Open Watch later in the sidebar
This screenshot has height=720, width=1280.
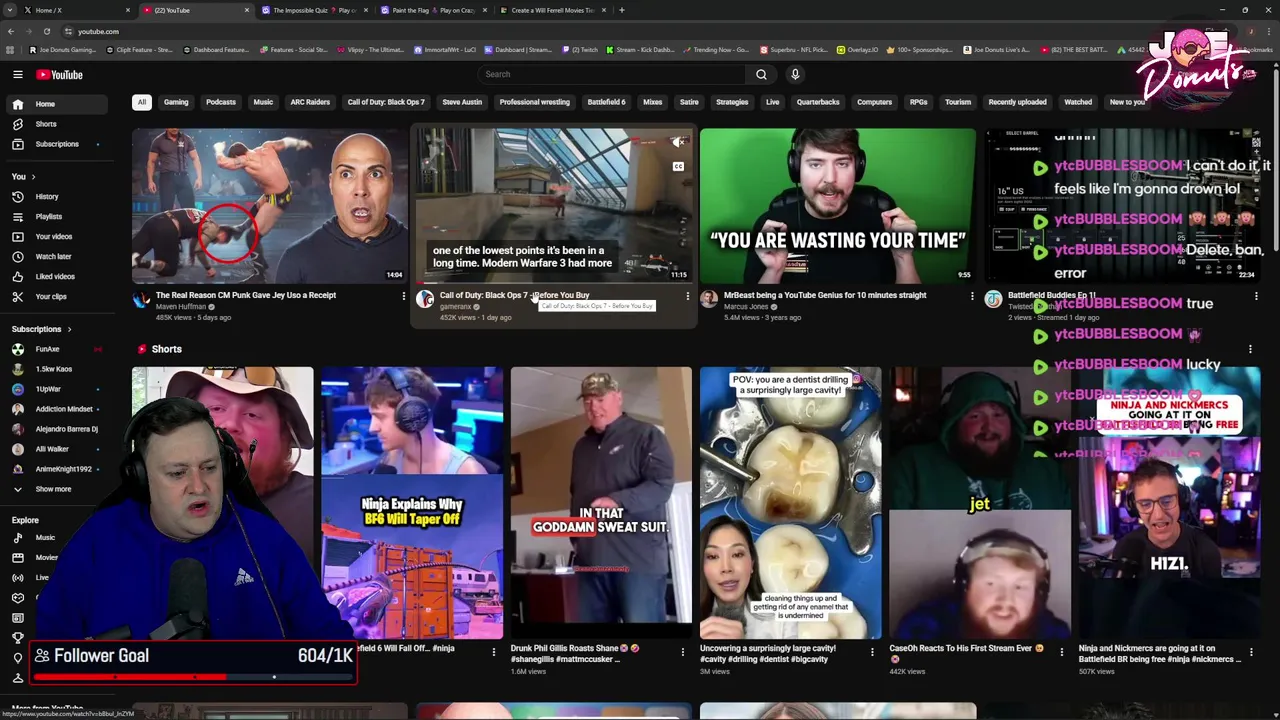(x=56, y=257)
